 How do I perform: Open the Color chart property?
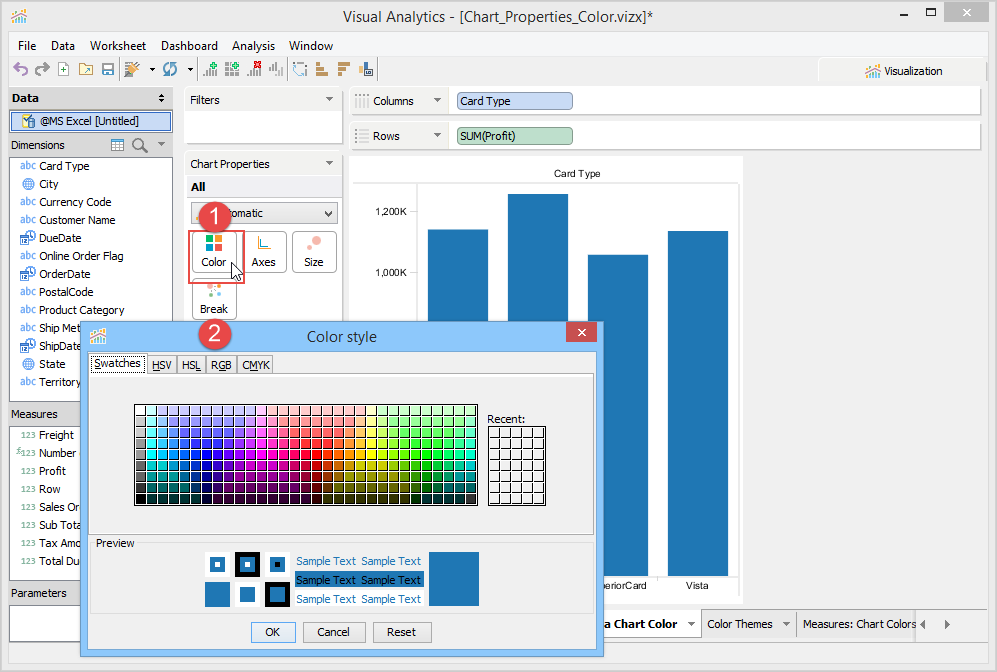click(x=214, y=252)
